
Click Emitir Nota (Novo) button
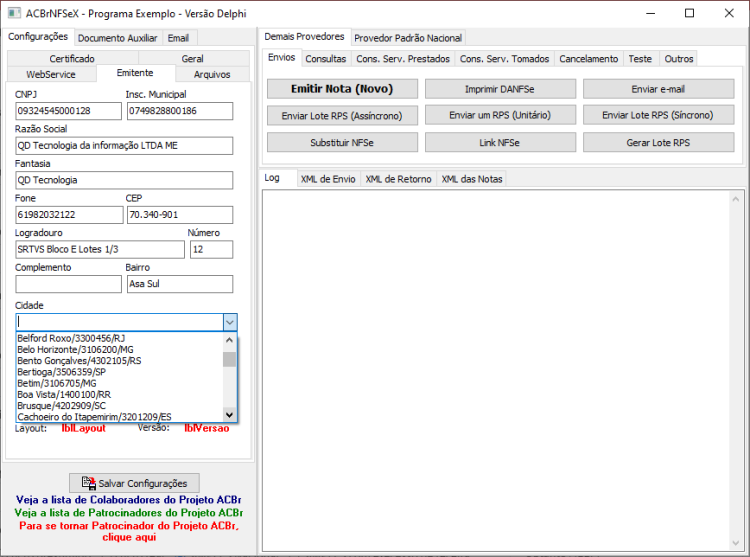click(342, 89)
